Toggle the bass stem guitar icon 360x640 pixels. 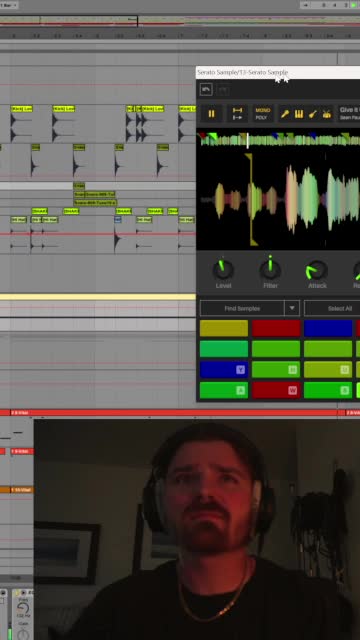(x=313, y=114)
